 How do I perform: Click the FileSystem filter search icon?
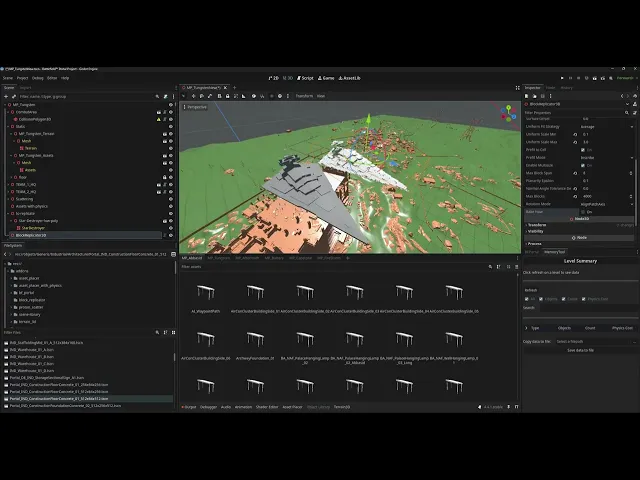(157, 333)
